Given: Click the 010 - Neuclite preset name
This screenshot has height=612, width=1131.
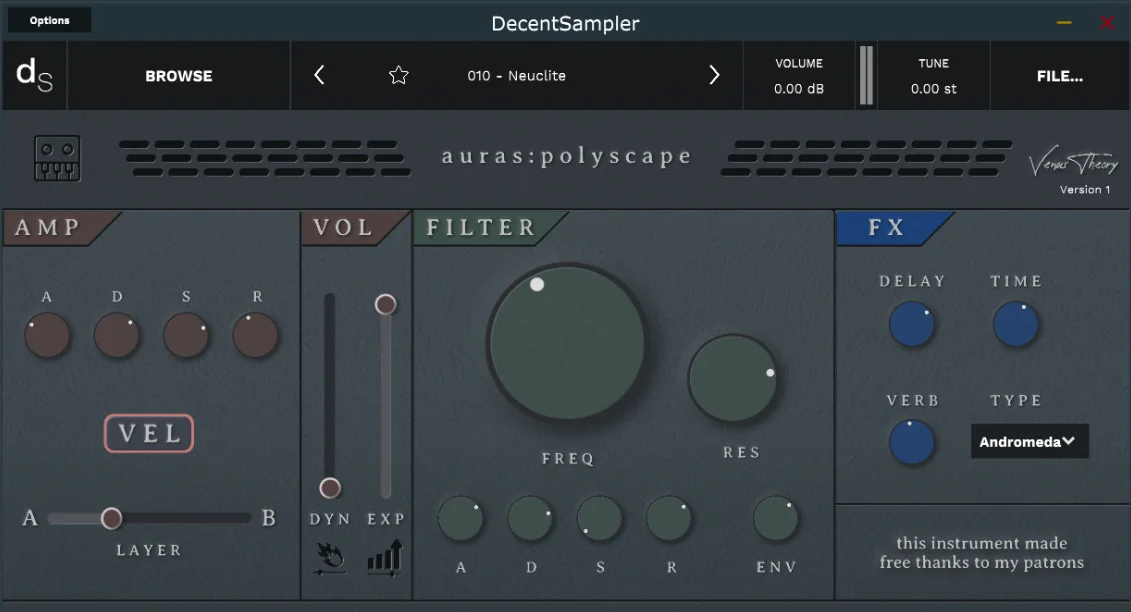Looking at the screenshot, I should (x=516, y=76).
